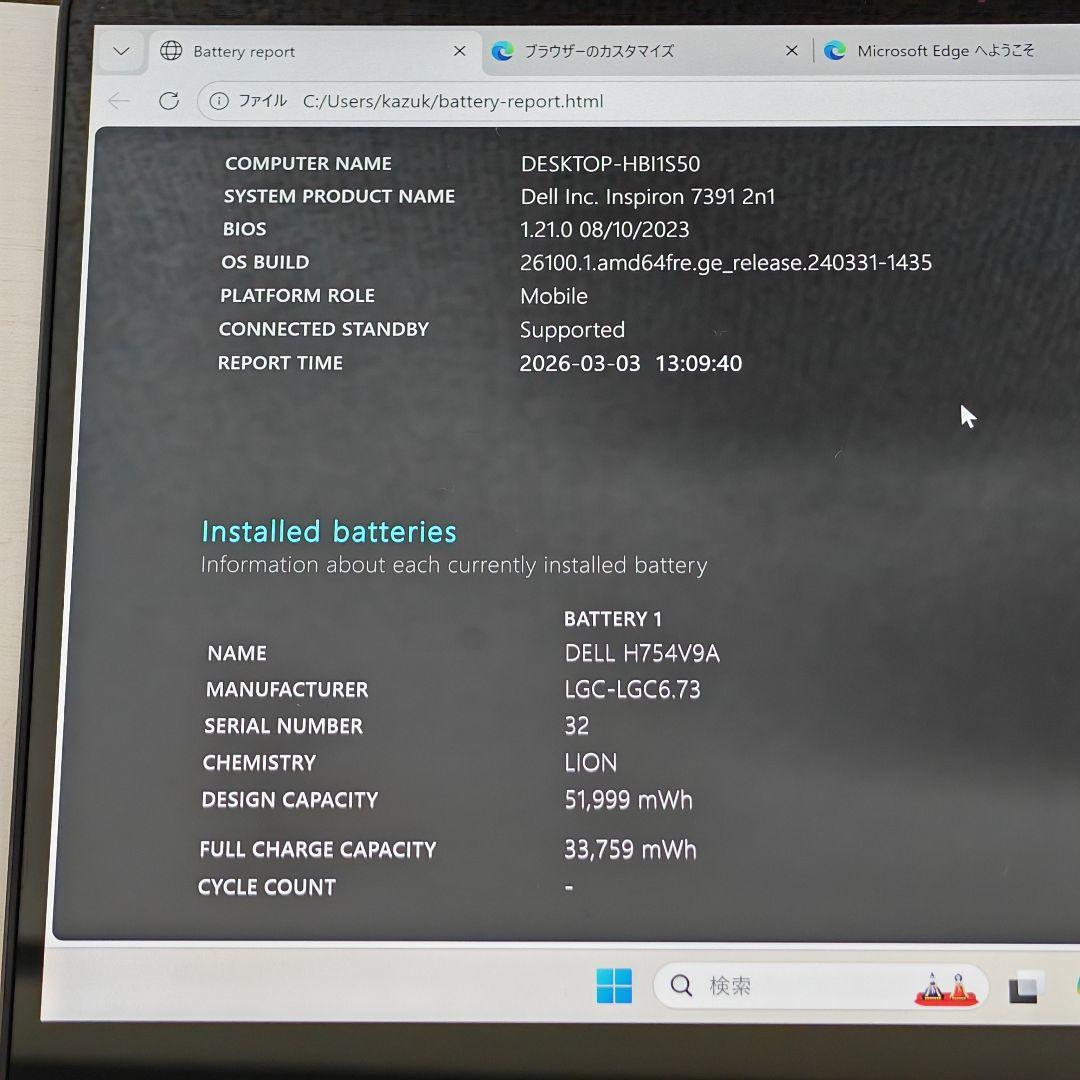Close the Battery report tab

(x=460, y=51)
